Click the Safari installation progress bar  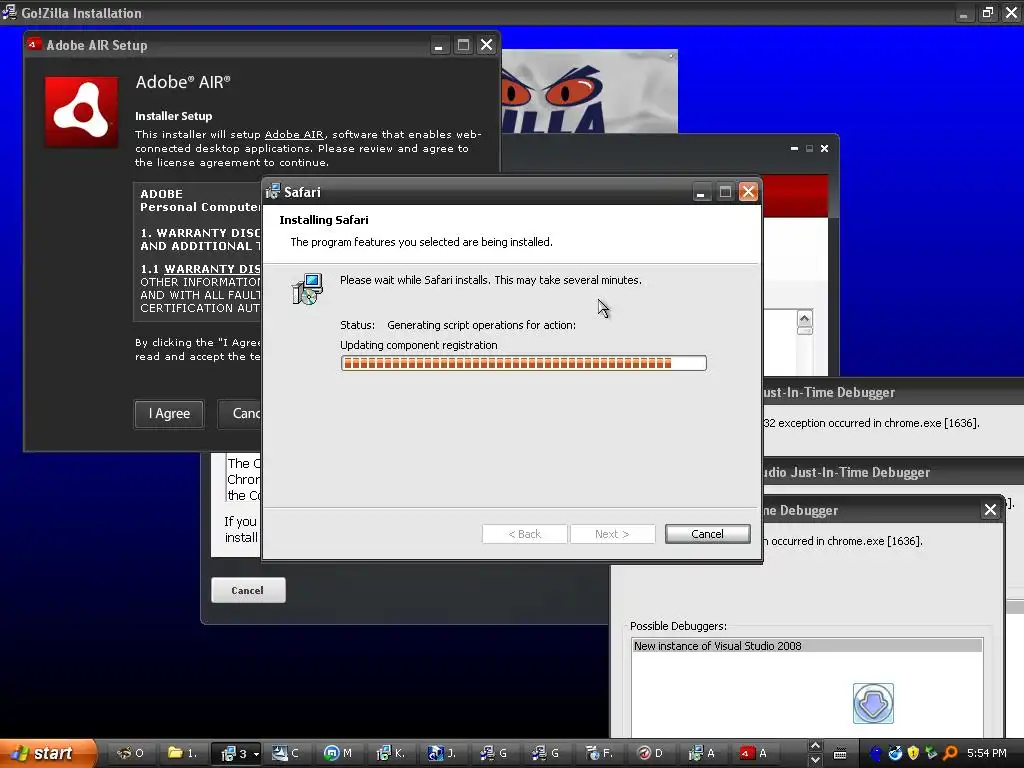click(523, 363)
